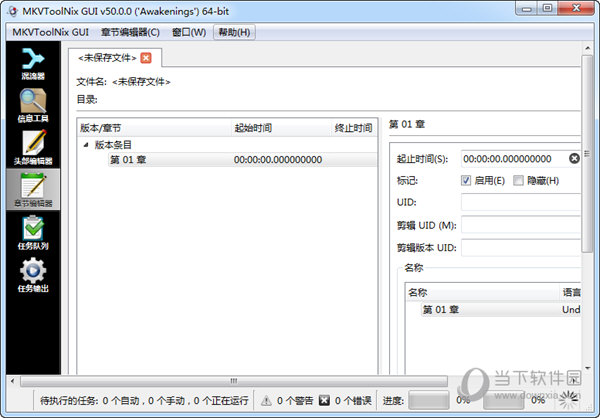Focus the UID input field
The height and width of the screenshot is (418, 600).
(521, 202)
